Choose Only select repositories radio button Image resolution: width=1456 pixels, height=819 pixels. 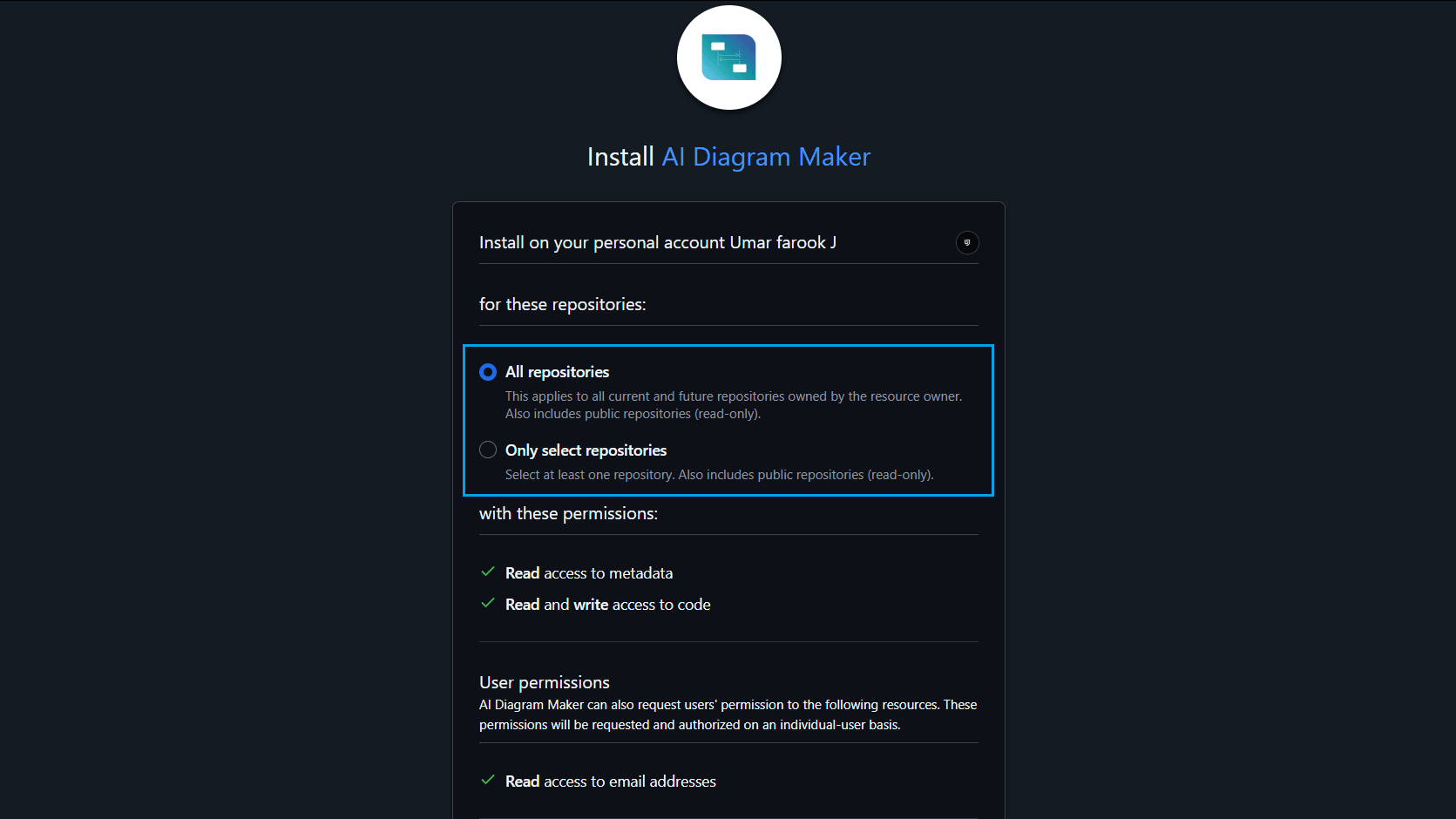point(488,450)
